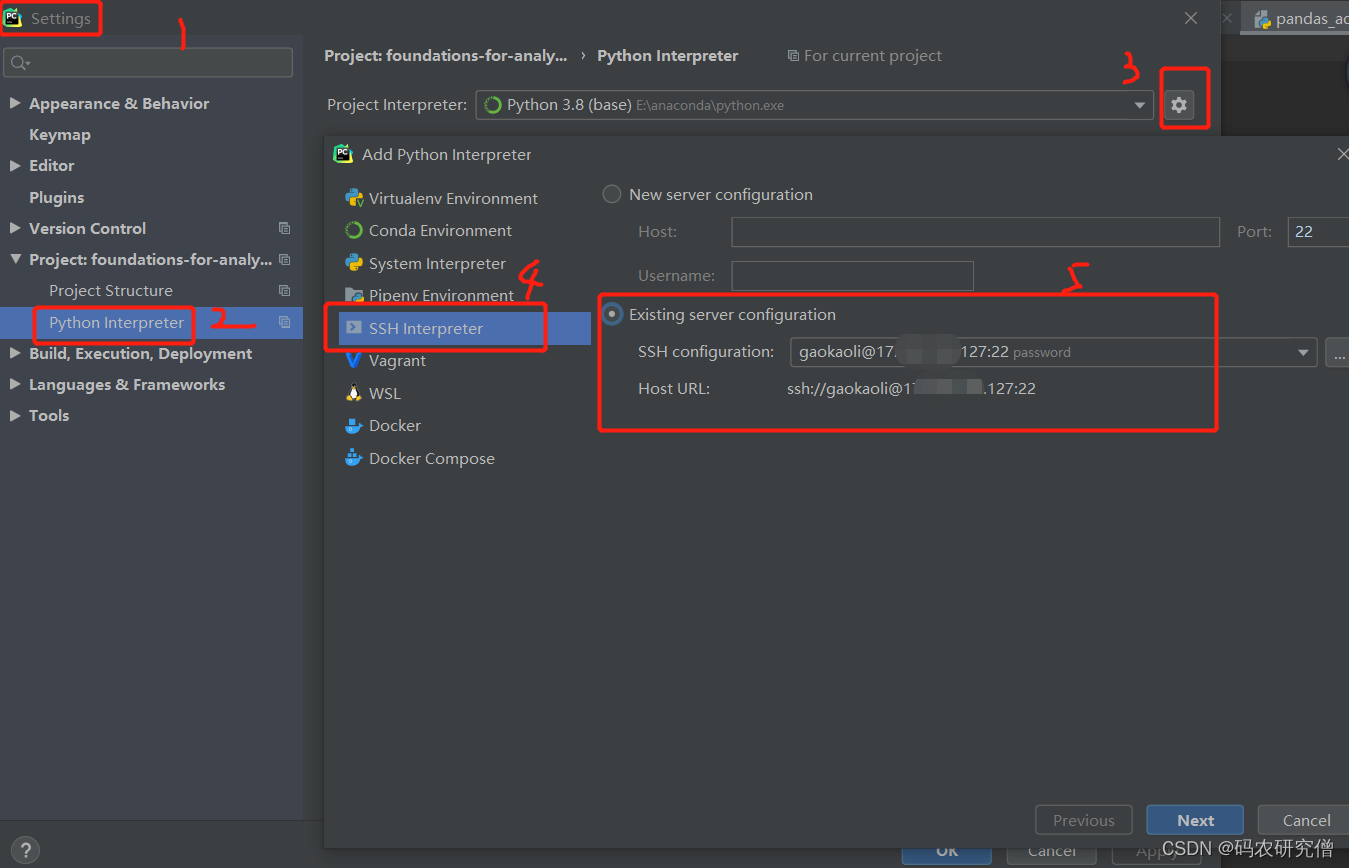The height and width of the screenshot is (868, 1349).
Task: Click the Virtualenv Environment python icon
Action: [354, 198]
